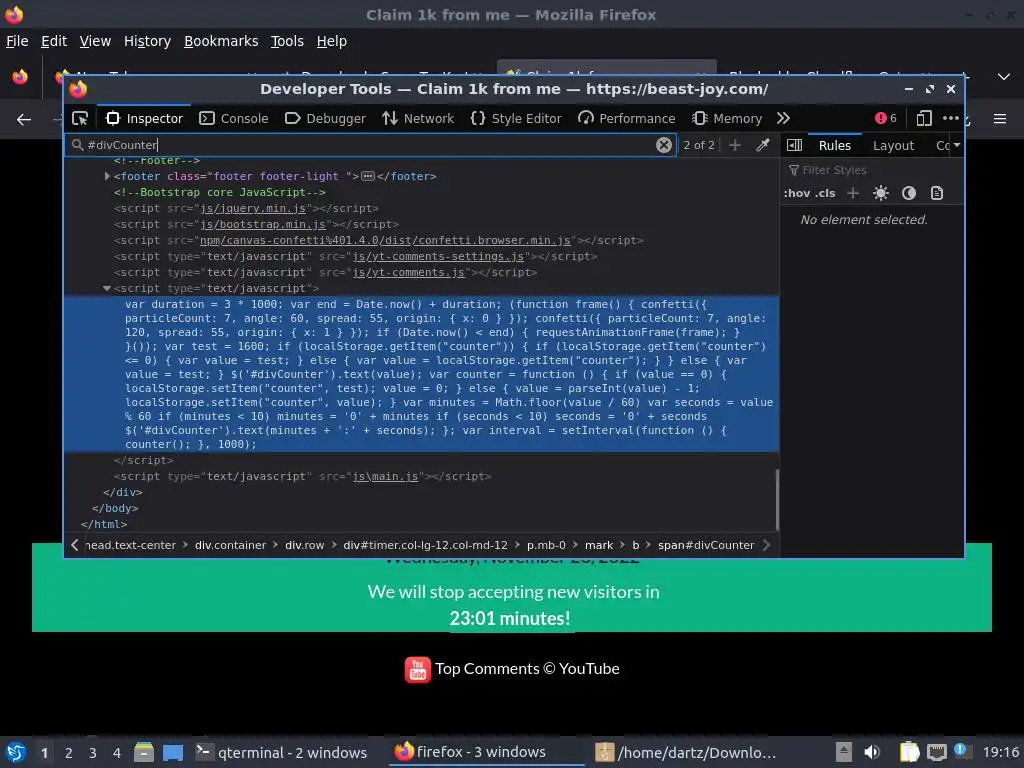Select p.mb-0 breadcrumb
The height and width of the screenshot is (768, 1024).
coord(546,545)
